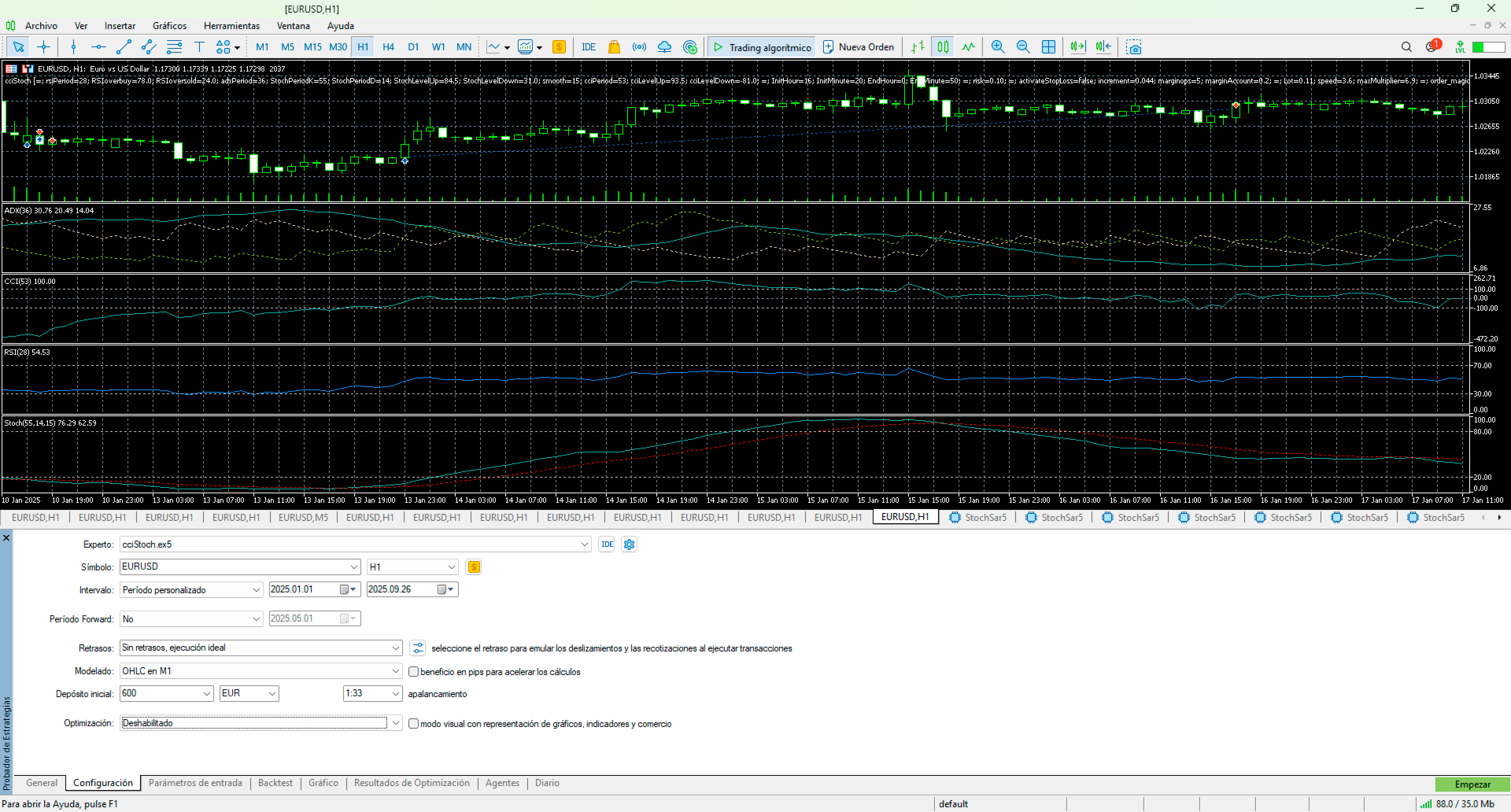1511x812 pixels.
Task: Expand the Modelado dropdown
Action: click(x=395, y=671)
